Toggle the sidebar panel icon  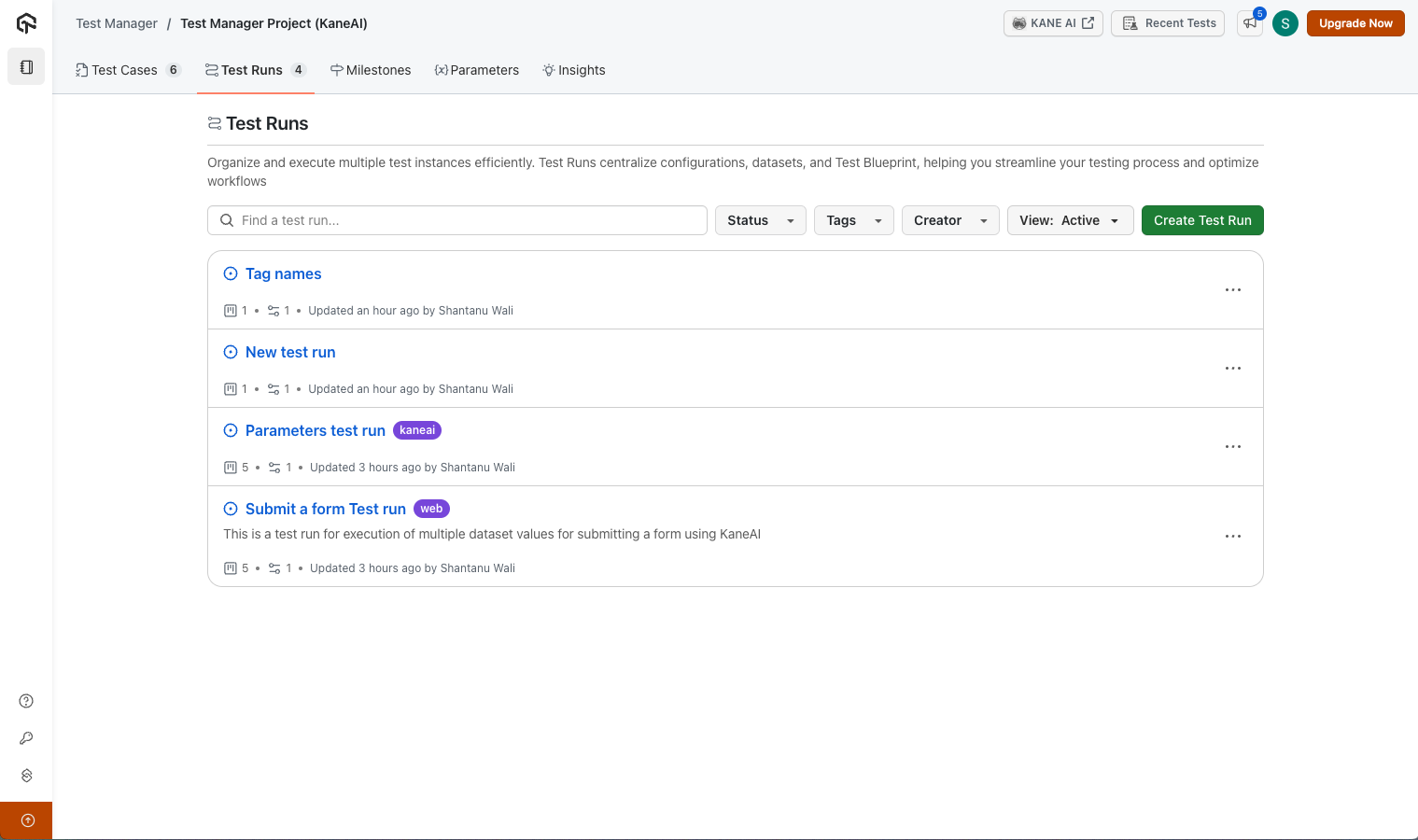click(x=26, y=67)
